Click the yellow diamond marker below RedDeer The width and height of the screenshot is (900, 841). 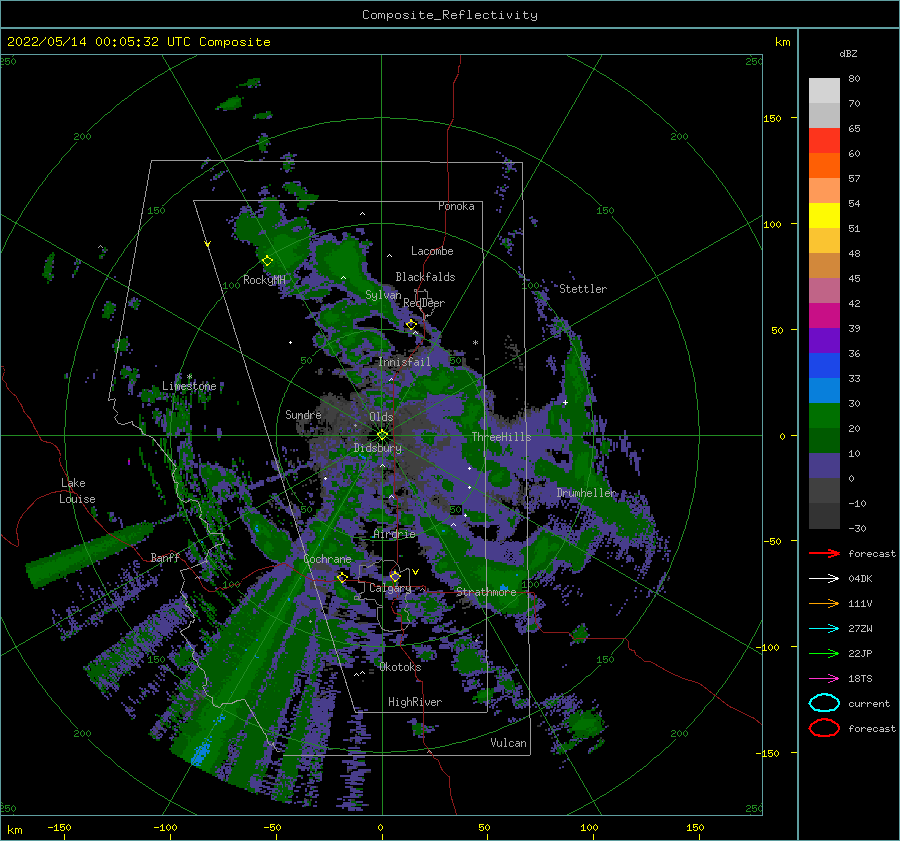tap(411, 325)
